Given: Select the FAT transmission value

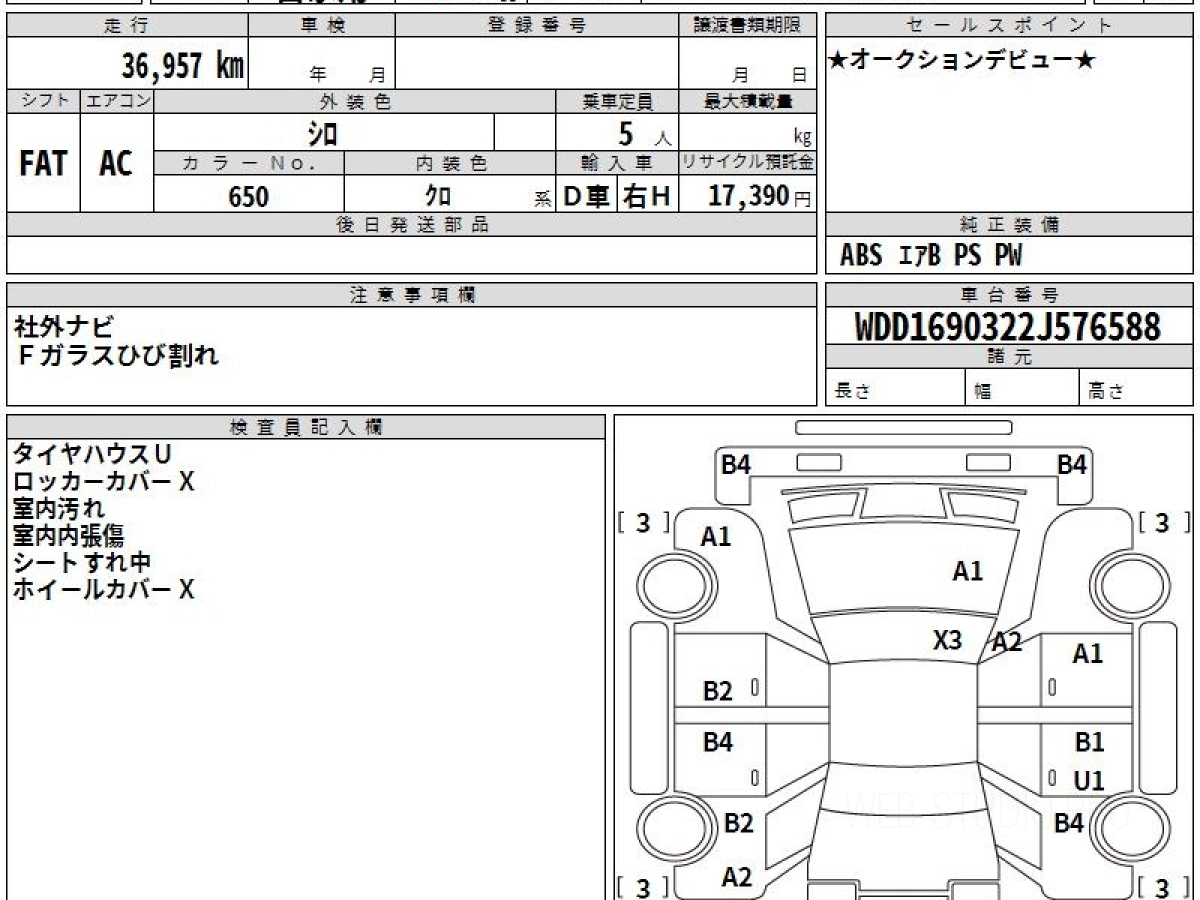Looking at the screenshot, I should coord(43,164).
